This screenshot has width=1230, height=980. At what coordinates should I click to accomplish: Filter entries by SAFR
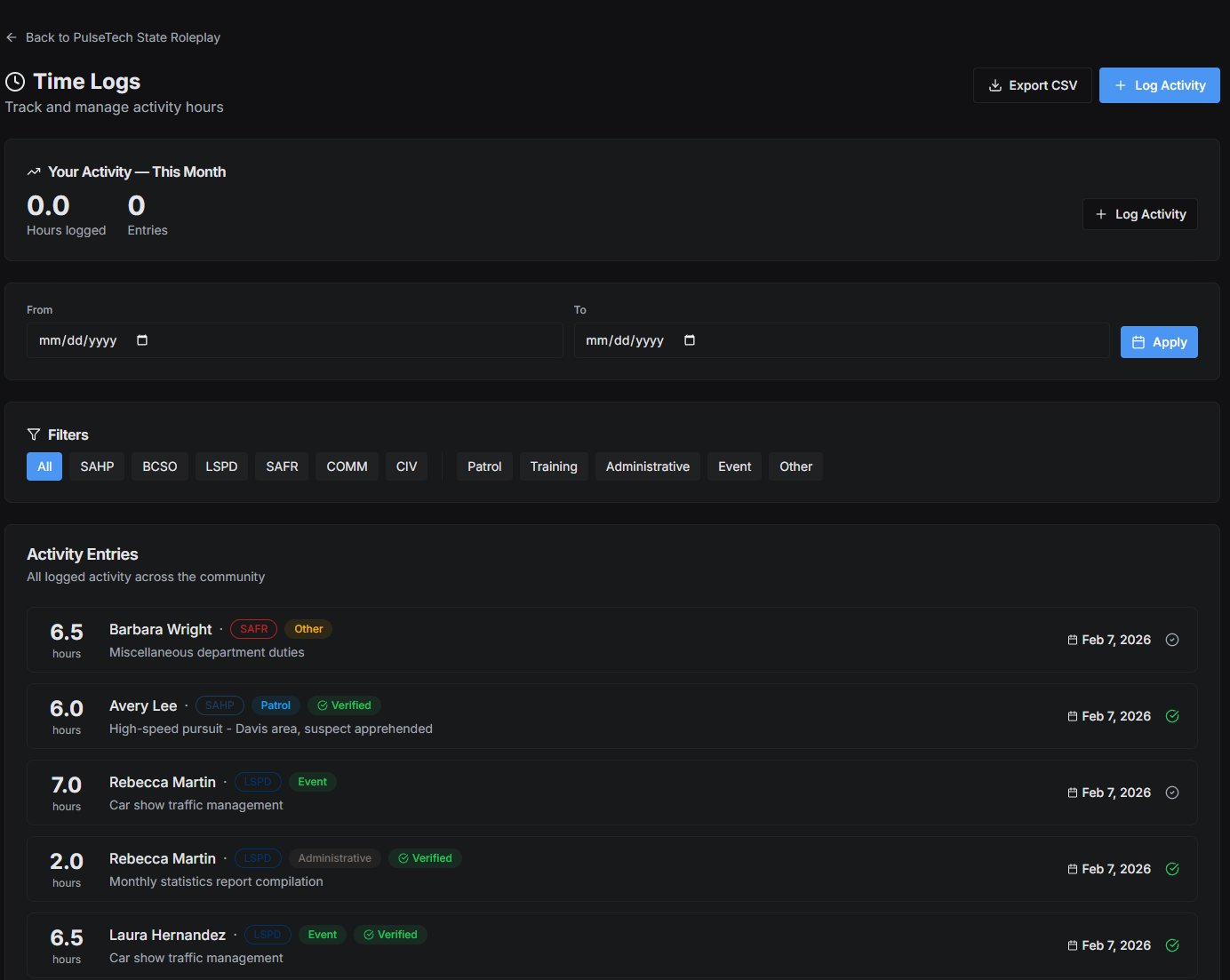282,466
